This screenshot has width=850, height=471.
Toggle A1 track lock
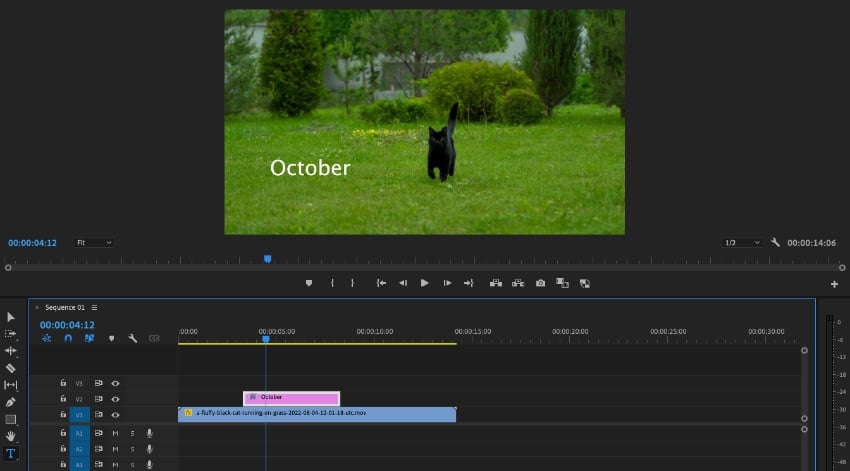63,433
